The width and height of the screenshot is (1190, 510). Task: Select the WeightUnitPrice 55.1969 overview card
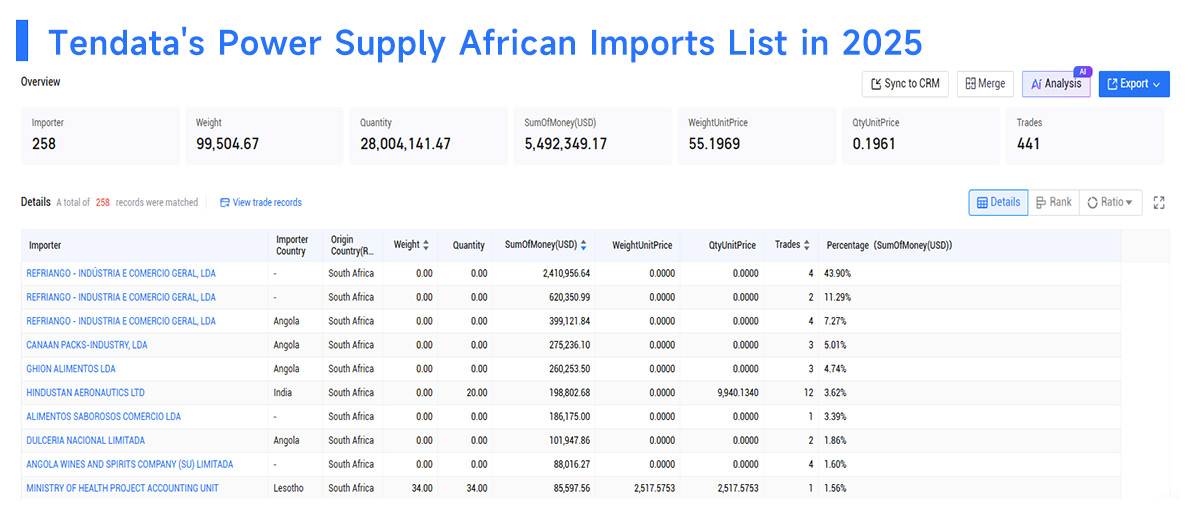757,136
